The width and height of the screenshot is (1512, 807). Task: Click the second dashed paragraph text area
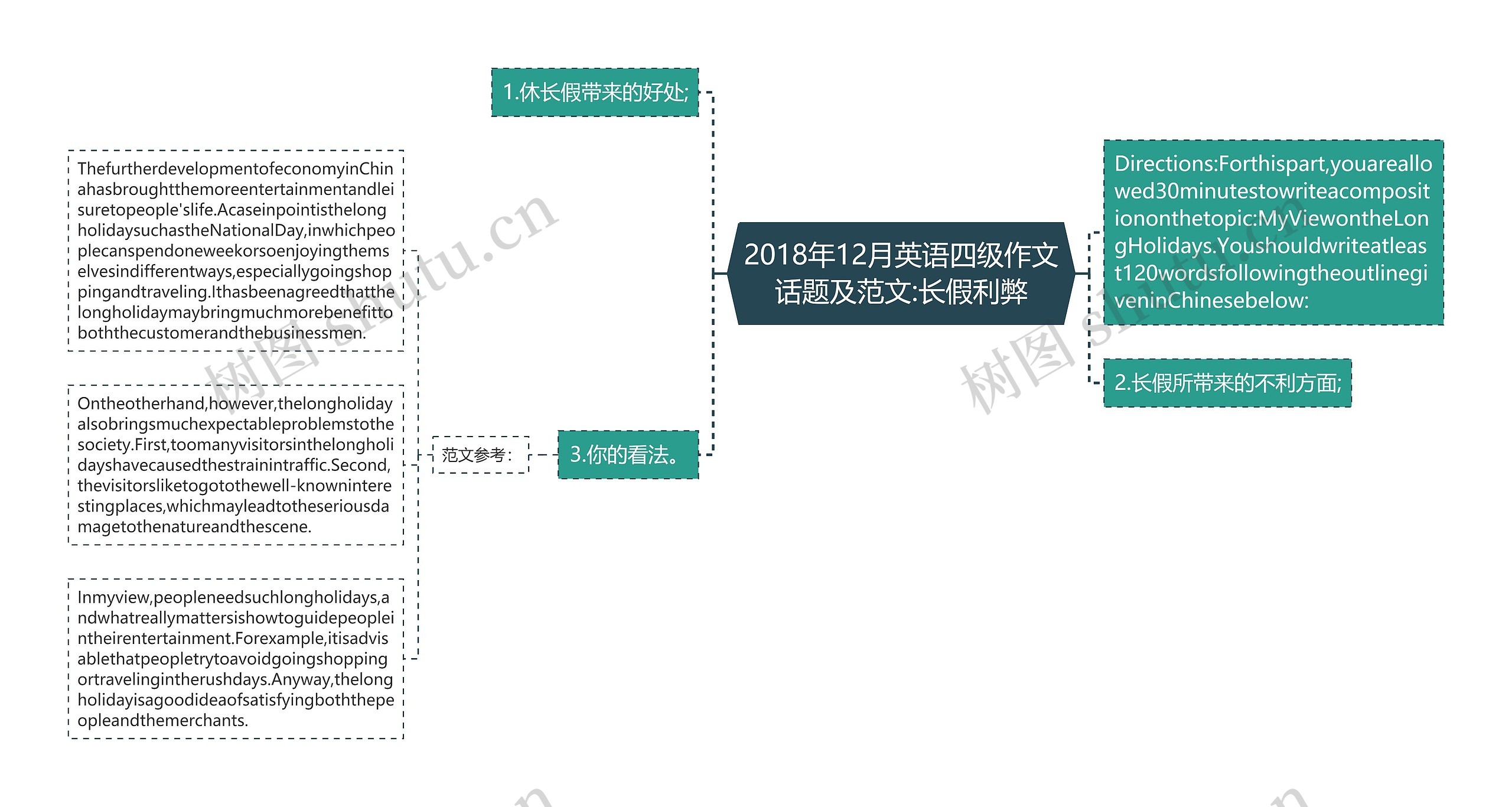click(206, 462)
